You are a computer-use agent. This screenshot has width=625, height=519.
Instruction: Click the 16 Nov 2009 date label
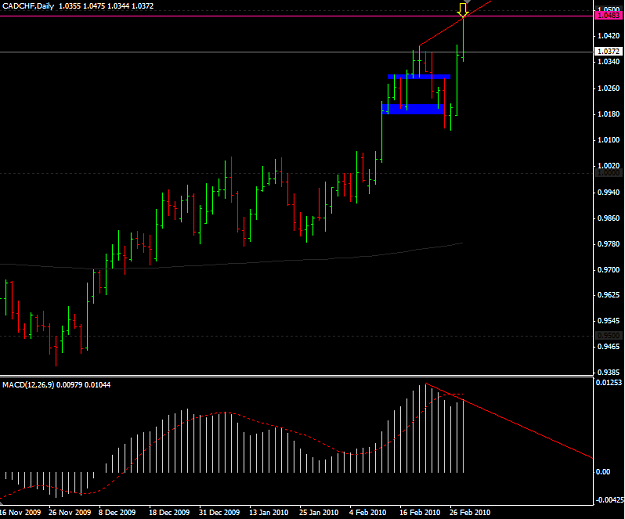point(20,512)
